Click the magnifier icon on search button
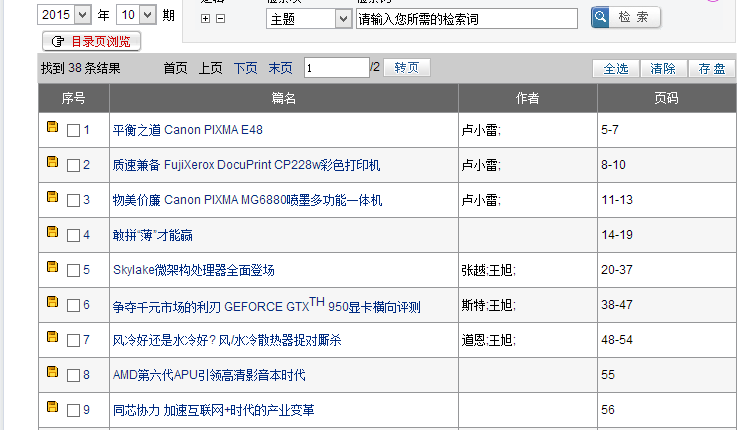 coord(600,17)
